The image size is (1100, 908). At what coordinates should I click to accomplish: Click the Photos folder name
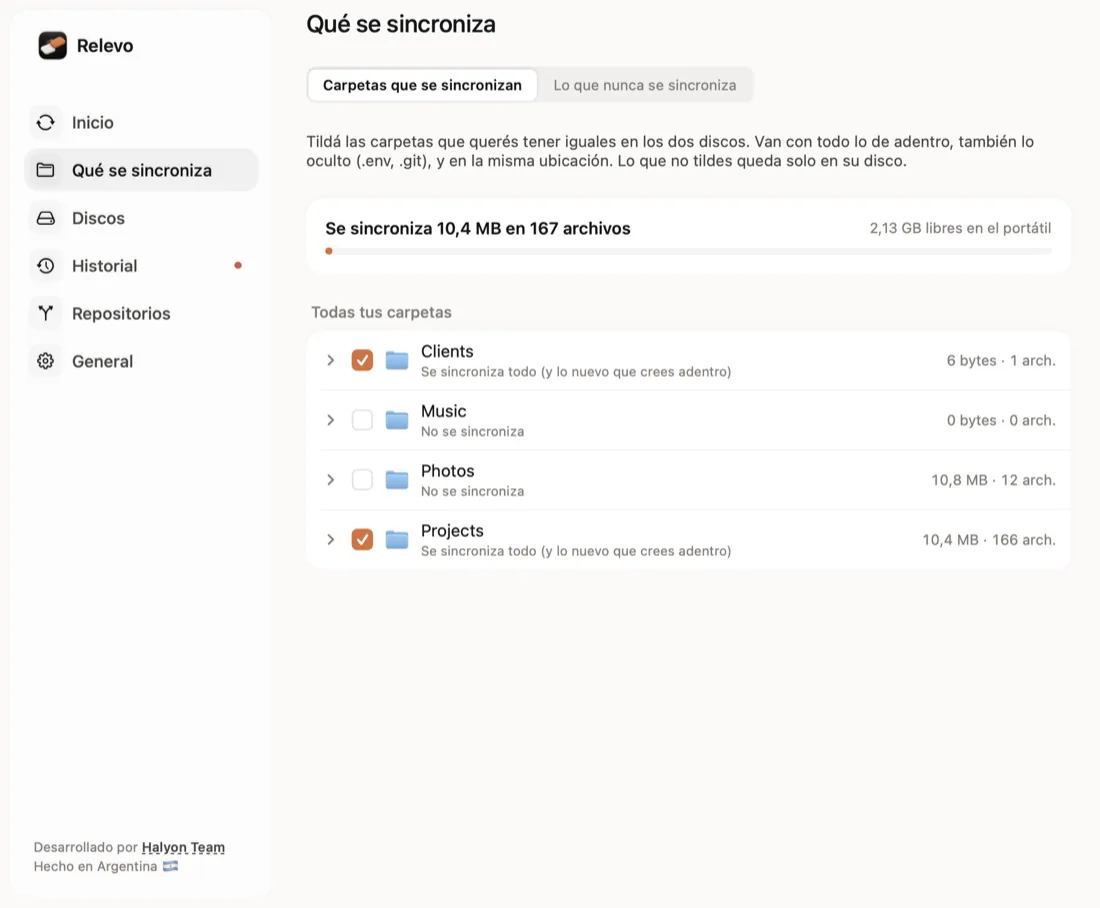(x=448, y=471)
